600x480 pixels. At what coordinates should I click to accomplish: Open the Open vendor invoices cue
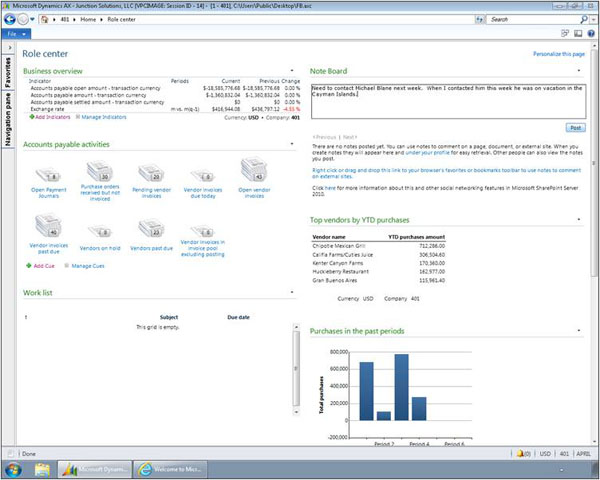(254, 178)
